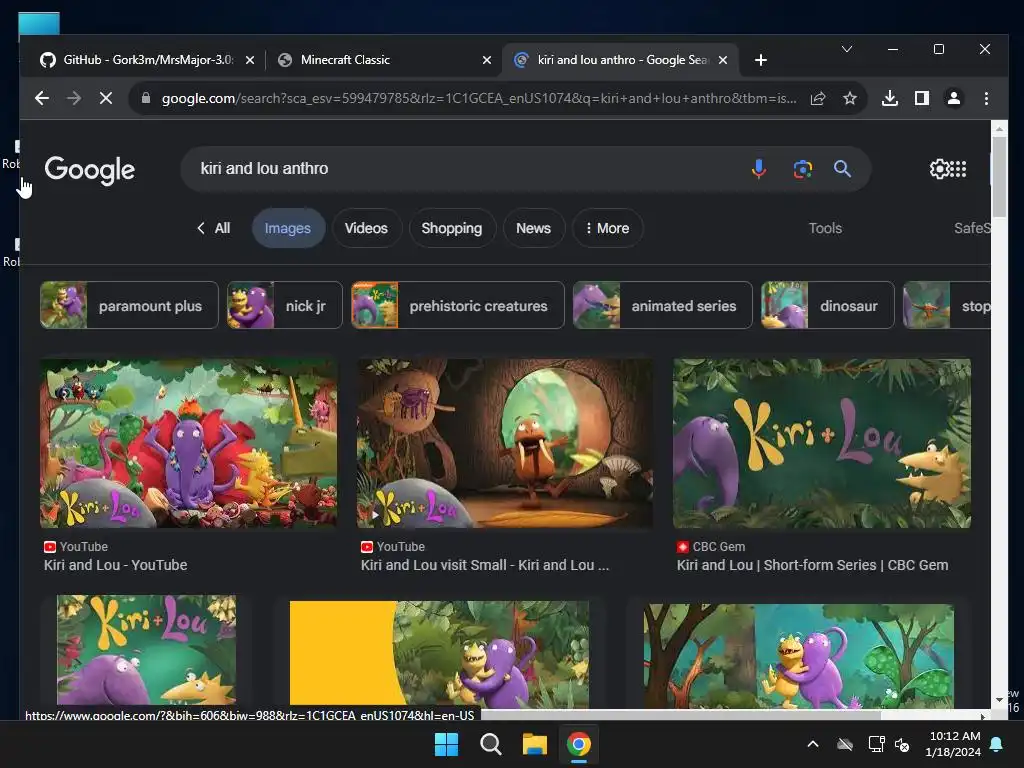
Task: Open Shopping search results
Action: pos(452,228)
